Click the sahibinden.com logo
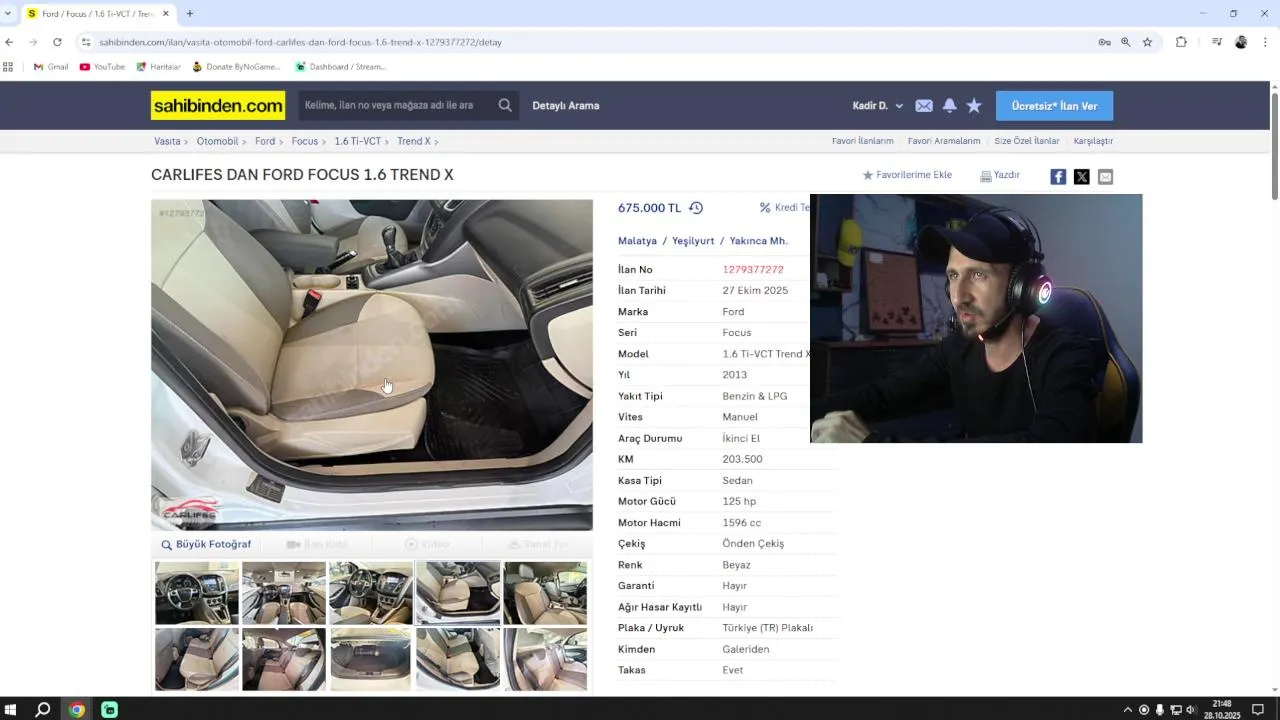The width and height of the screenshot is (1280, 720). coord(218,105)
